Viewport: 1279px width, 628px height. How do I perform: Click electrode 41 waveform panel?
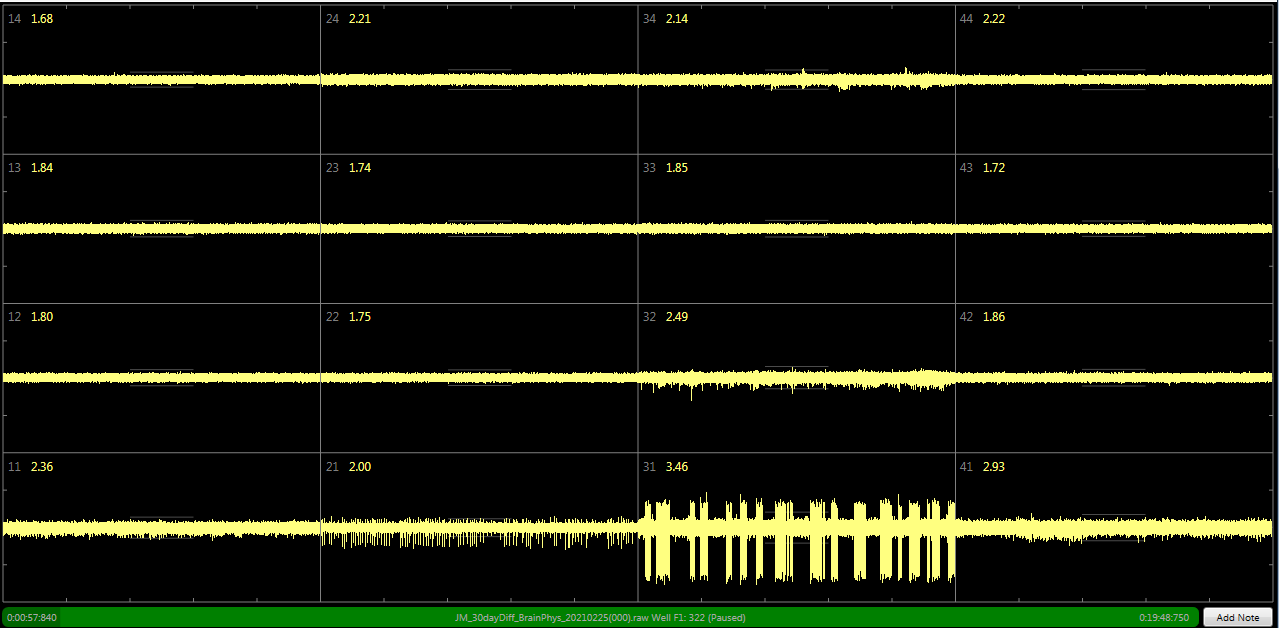(1114, 527)
